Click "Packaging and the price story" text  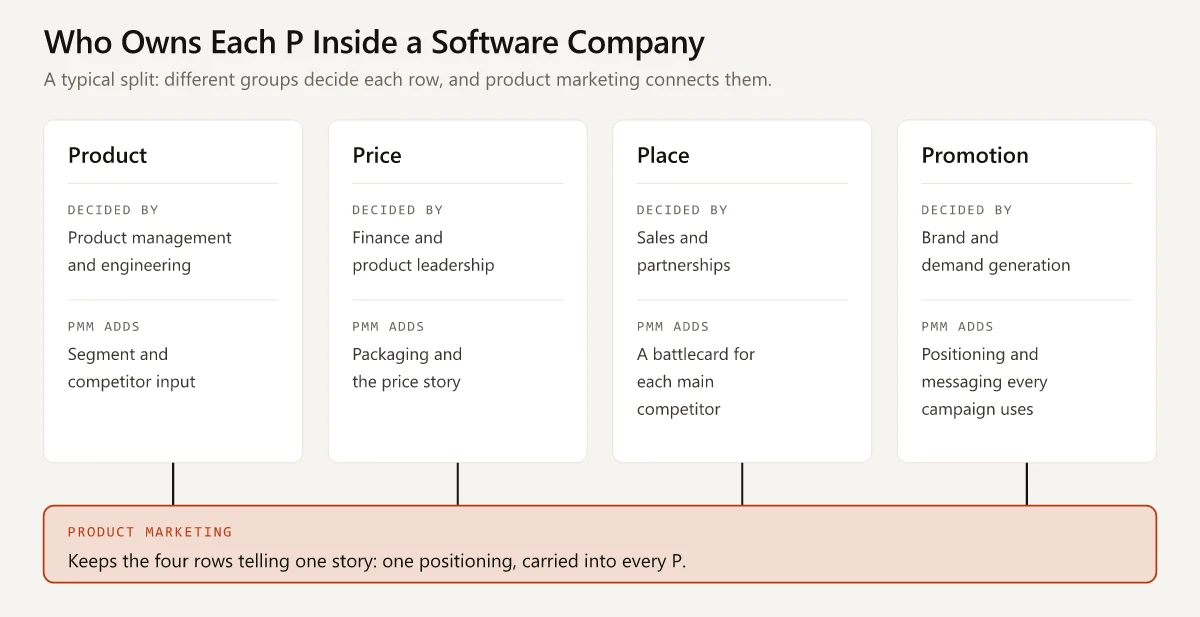pyautogui.click(x=407, y=368)
